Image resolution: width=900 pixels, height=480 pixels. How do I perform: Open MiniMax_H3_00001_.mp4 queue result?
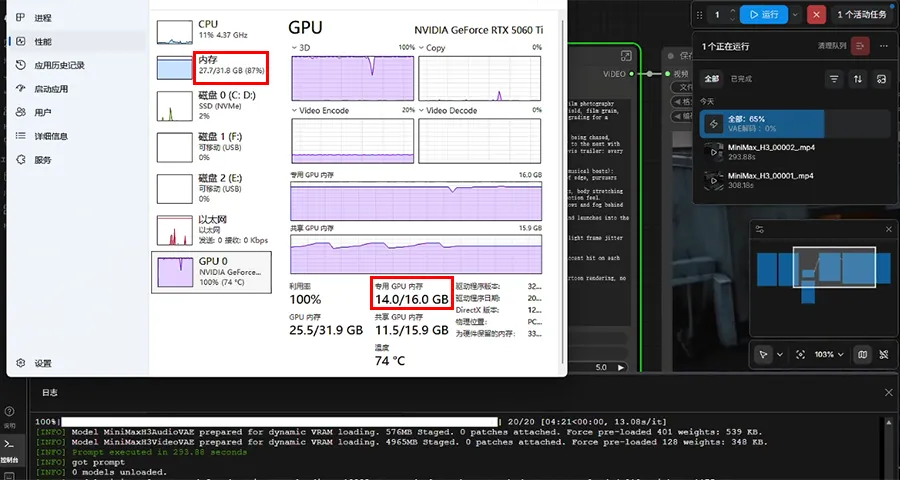pyautogui.click(x=796, y=180)
